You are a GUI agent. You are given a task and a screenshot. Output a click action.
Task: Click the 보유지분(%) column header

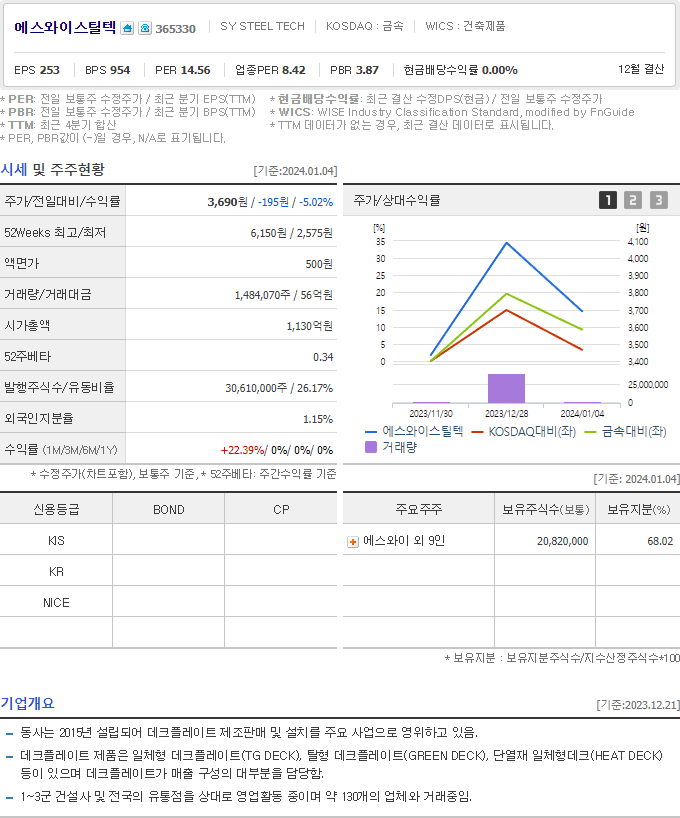coord(638,510)
